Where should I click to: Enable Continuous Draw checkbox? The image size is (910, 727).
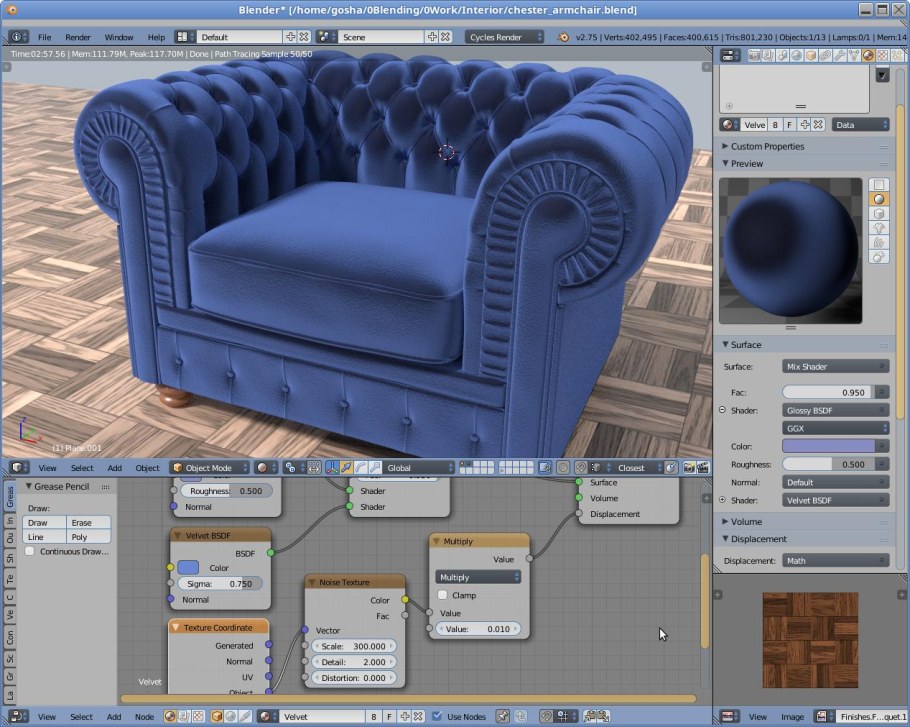pos(30,551)
